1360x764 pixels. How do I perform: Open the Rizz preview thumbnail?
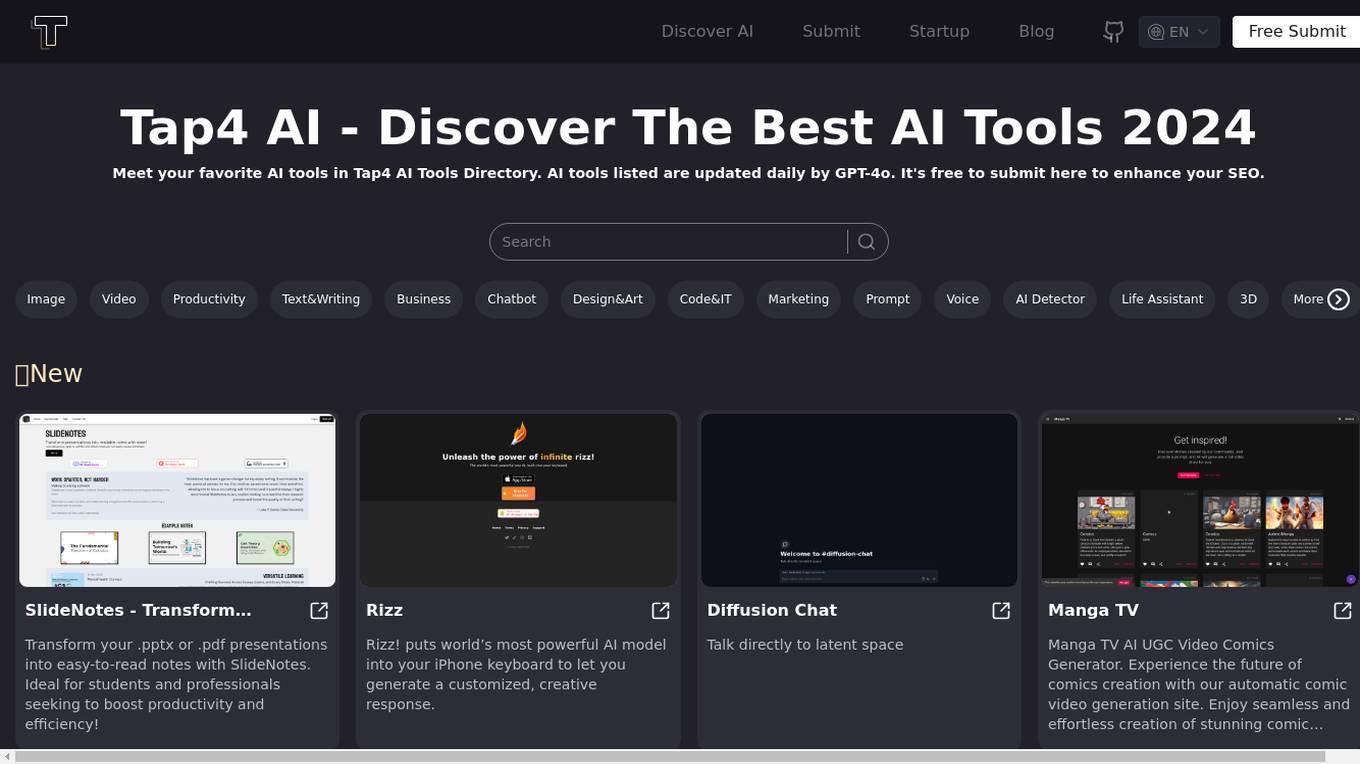coord(518,500)
